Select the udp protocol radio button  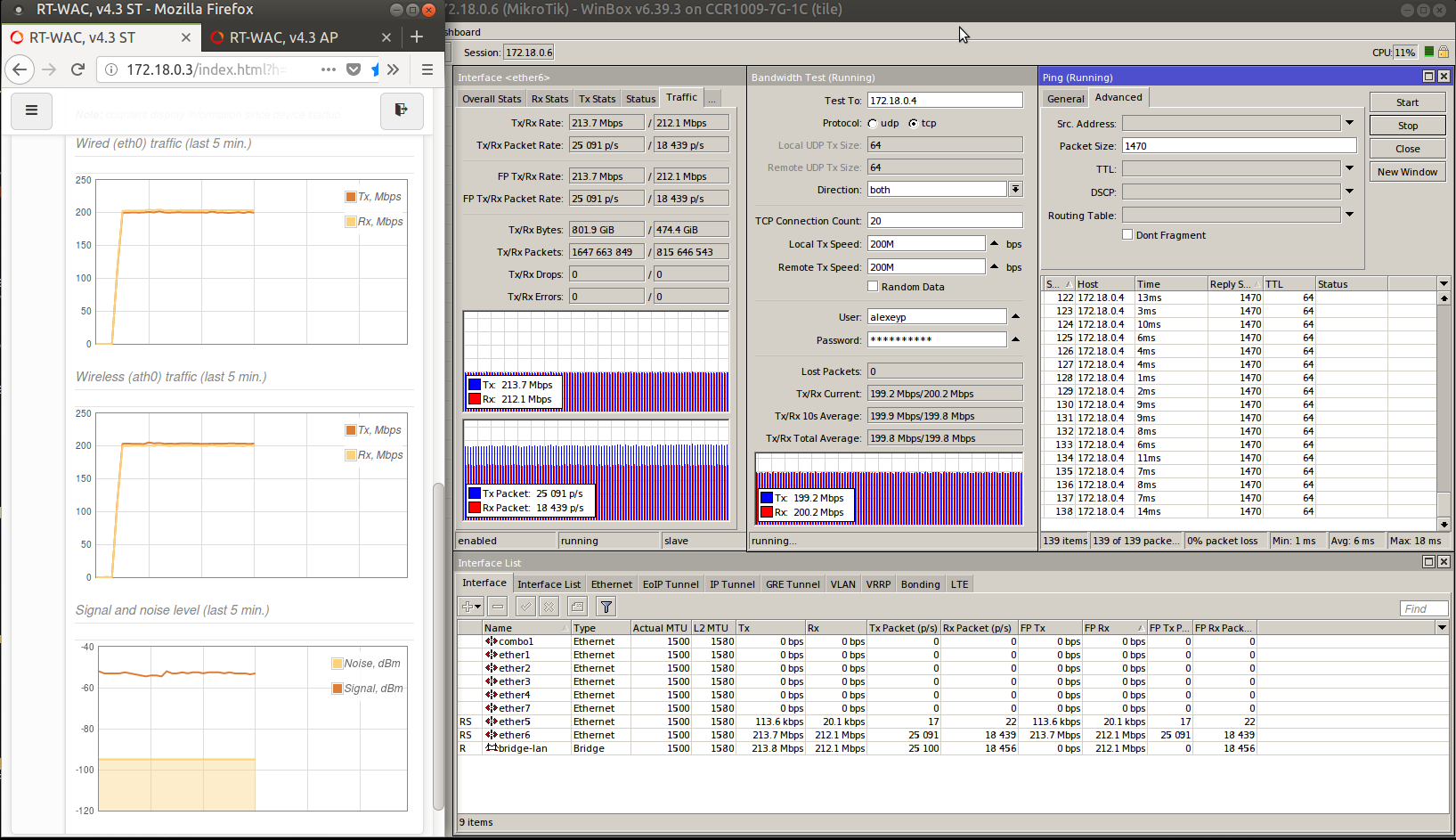pos(873,124)
